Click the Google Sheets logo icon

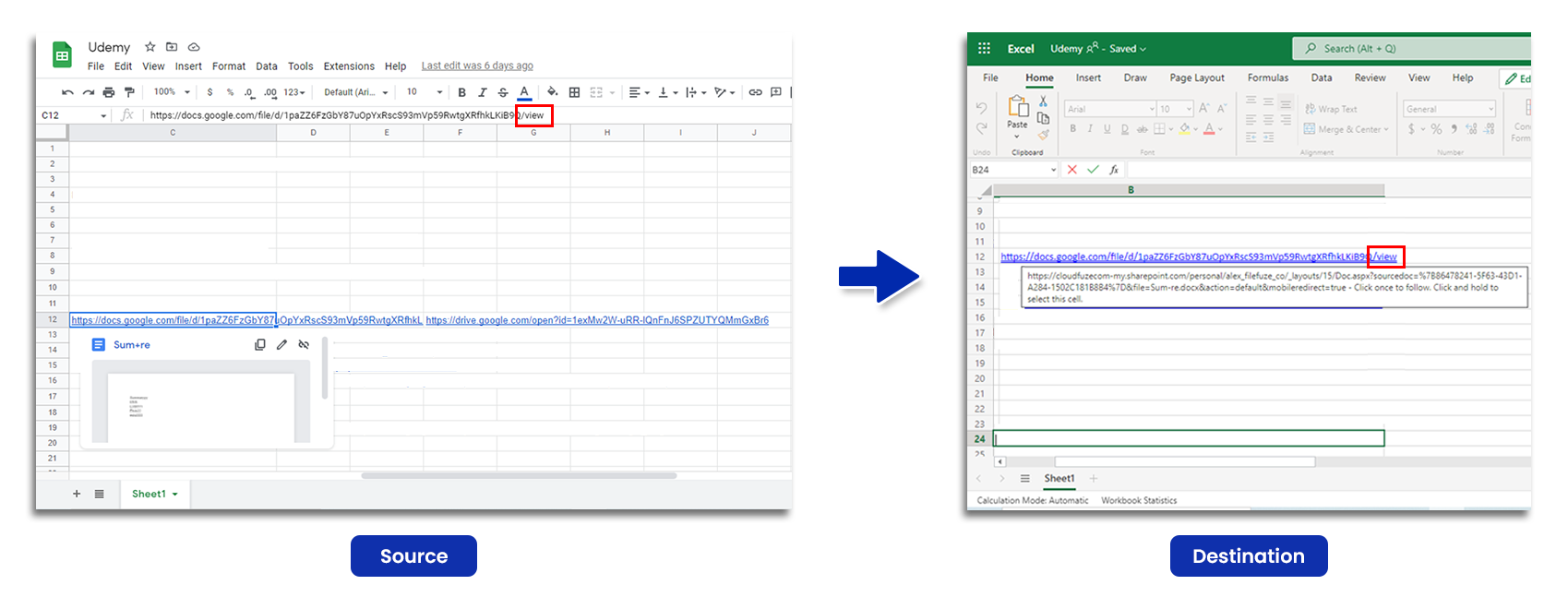tap(62, 55)
